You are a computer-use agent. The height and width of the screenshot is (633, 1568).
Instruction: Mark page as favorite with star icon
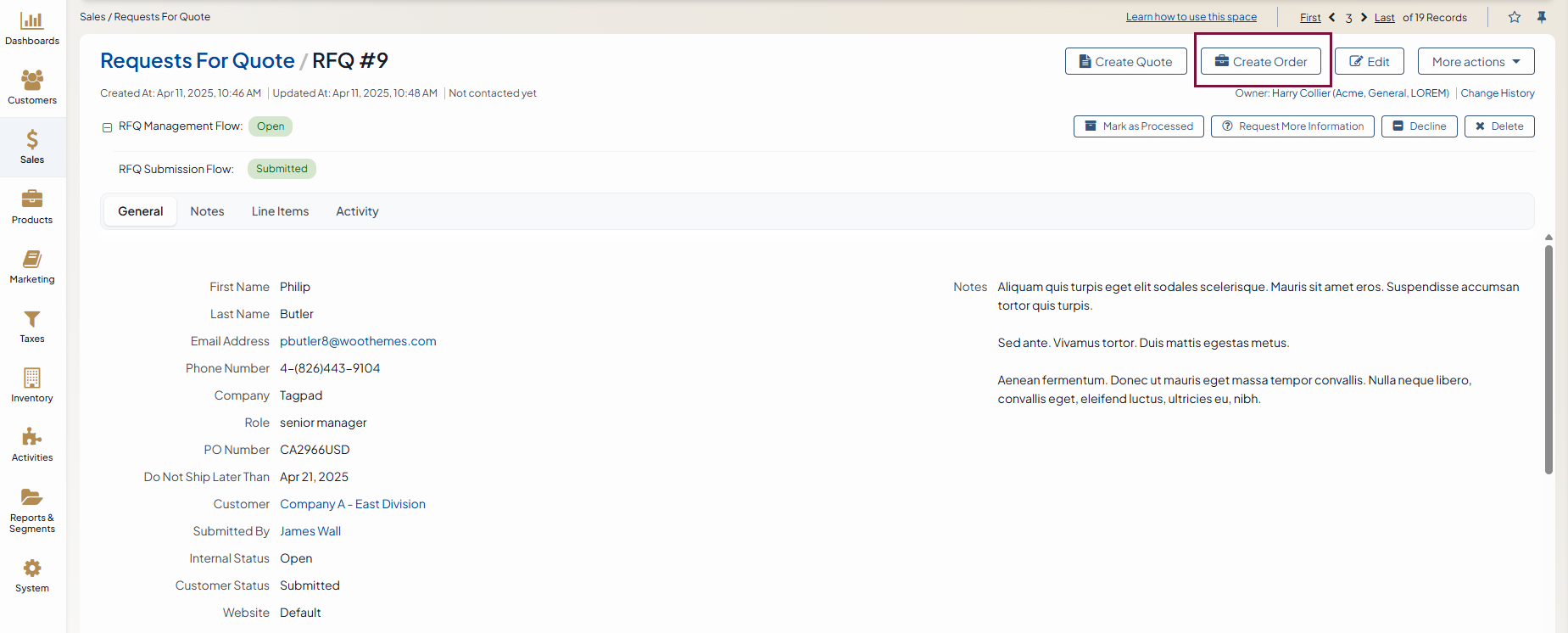(1515, 17)
